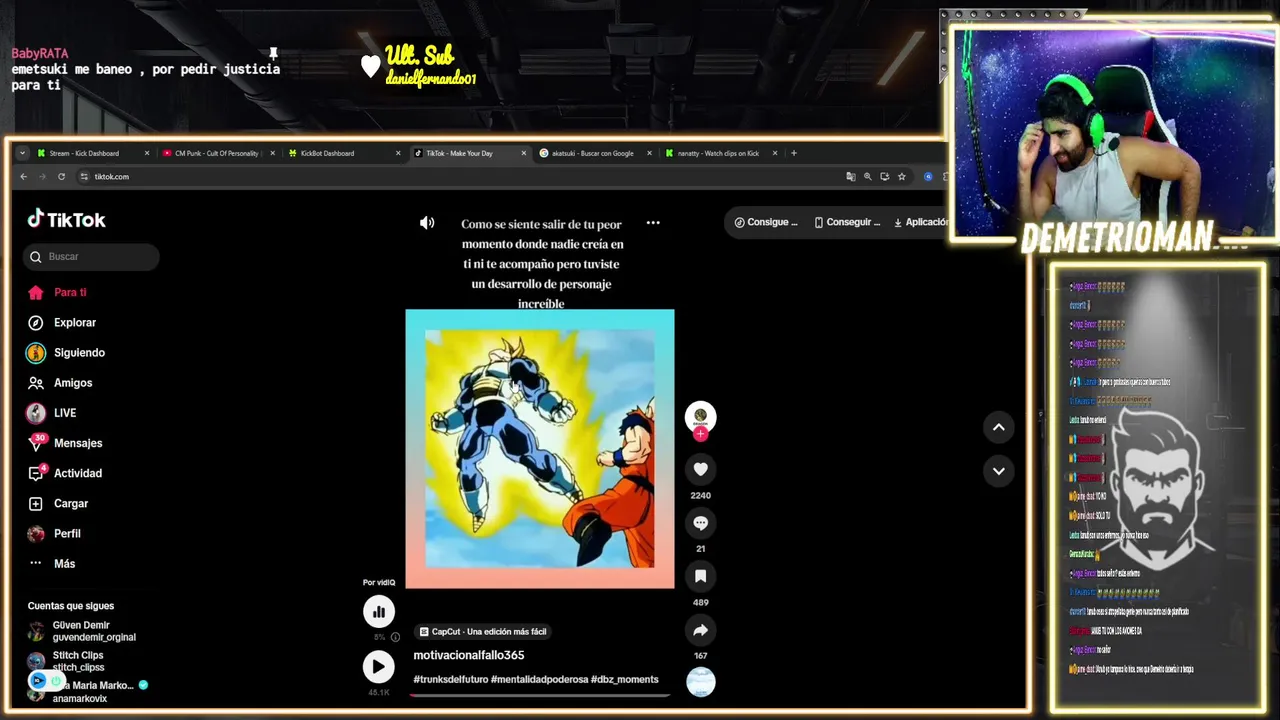The height and width of the screenshot is (720, 1280).
Task: Click the Conseguir app button
Action: 847,222
